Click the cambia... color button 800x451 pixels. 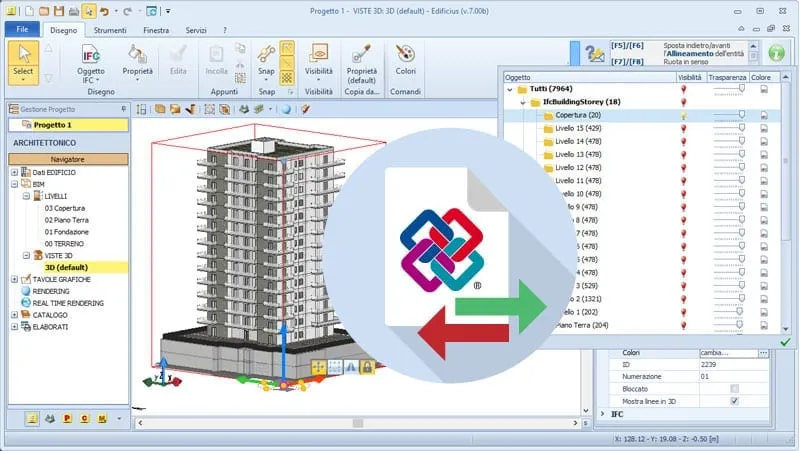point(738,353)
